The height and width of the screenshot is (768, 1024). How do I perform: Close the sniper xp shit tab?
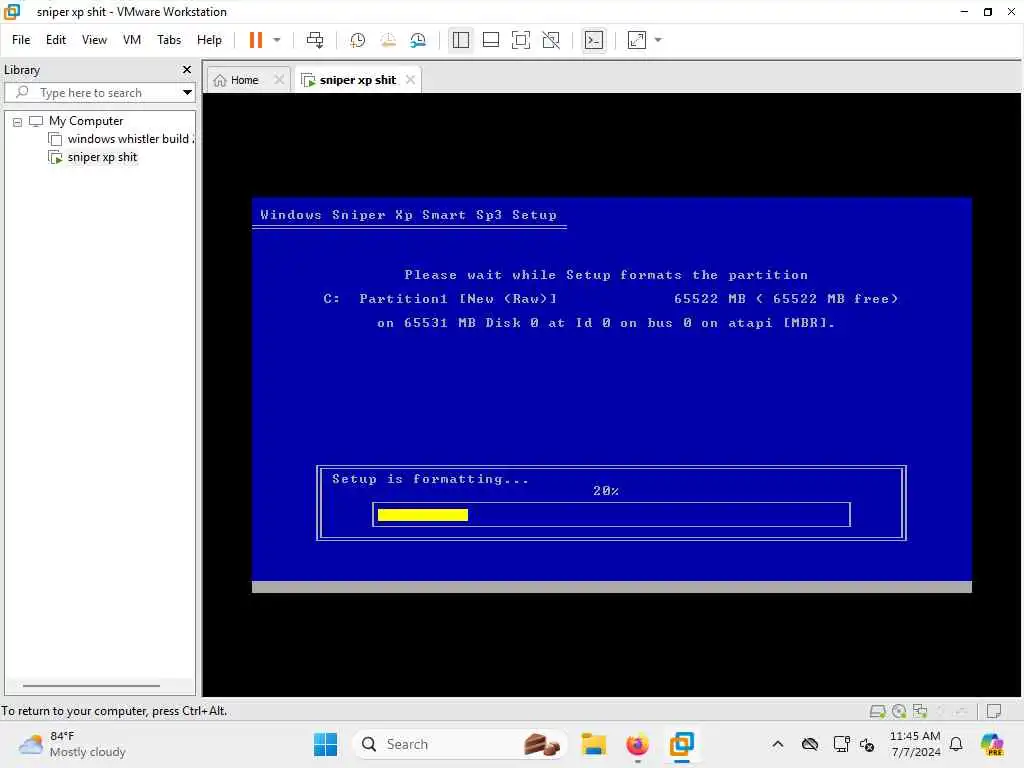[410, 80]
